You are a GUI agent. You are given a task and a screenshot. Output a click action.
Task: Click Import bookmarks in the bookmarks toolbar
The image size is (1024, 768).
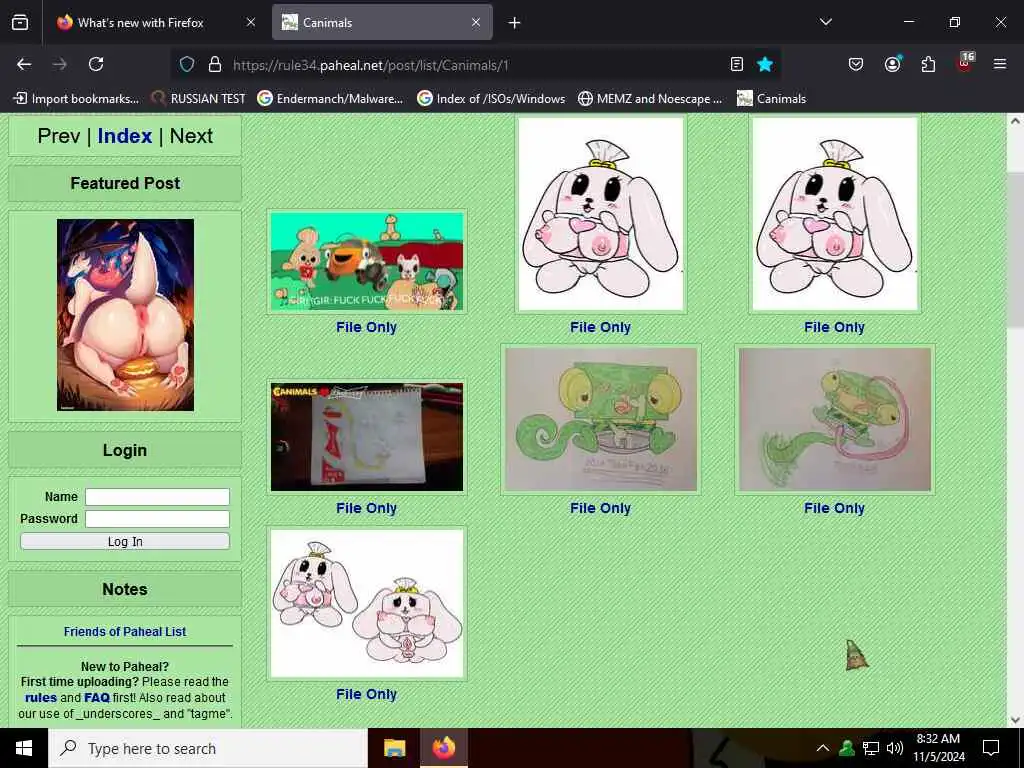[76, 99]
